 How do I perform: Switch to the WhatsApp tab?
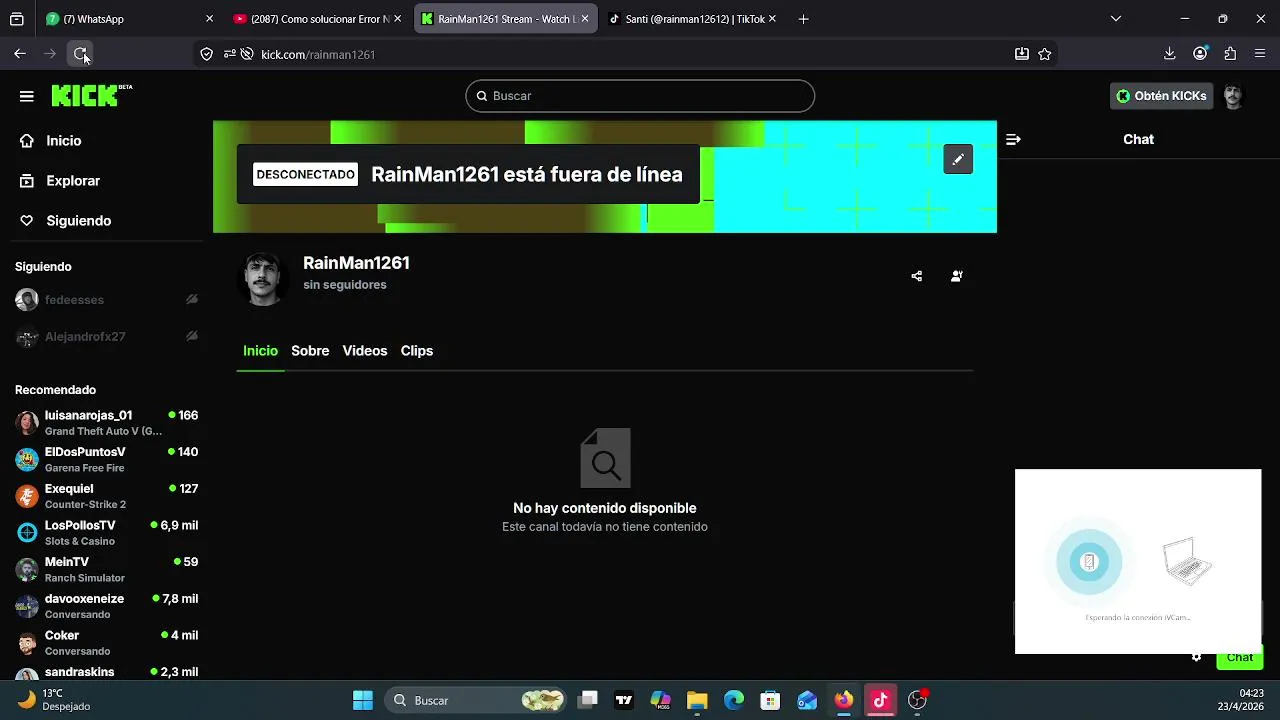128,19
